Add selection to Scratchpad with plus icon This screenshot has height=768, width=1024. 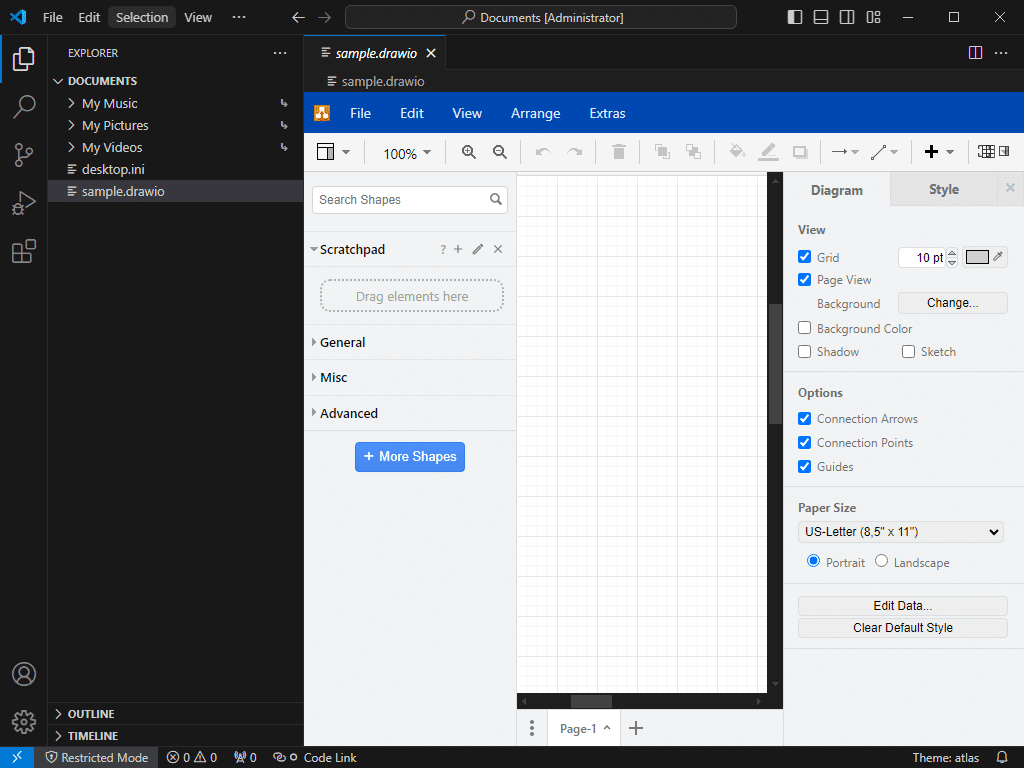click(x=458, y=249)
